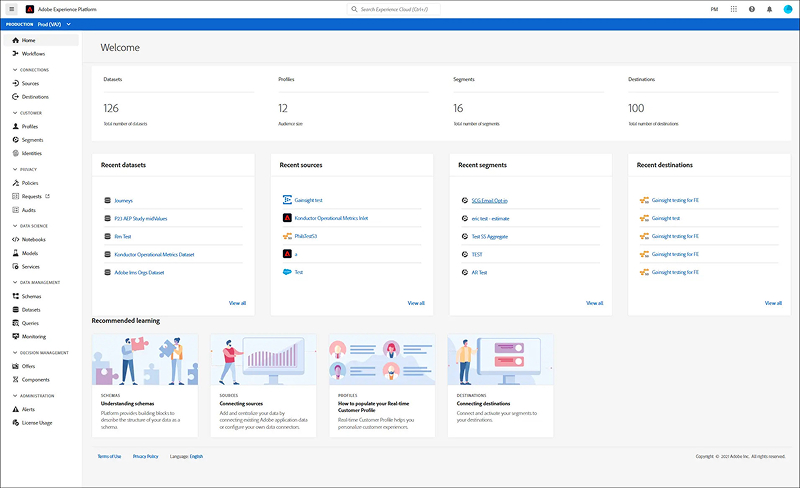Collapse the Administration sidebar section
This screenshot has height=488, width=800.
(x=15, y=396)
